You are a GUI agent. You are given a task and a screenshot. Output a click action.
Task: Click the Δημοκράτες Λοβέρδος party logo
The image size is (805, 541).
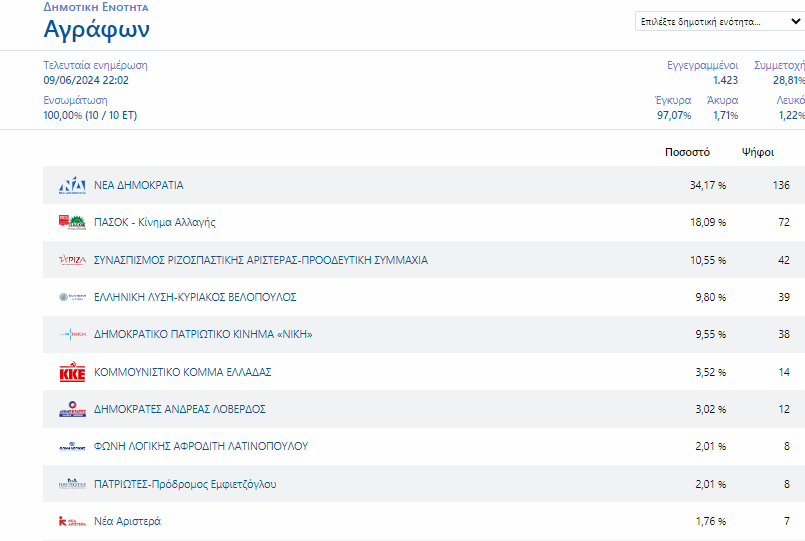coord(72,409)
